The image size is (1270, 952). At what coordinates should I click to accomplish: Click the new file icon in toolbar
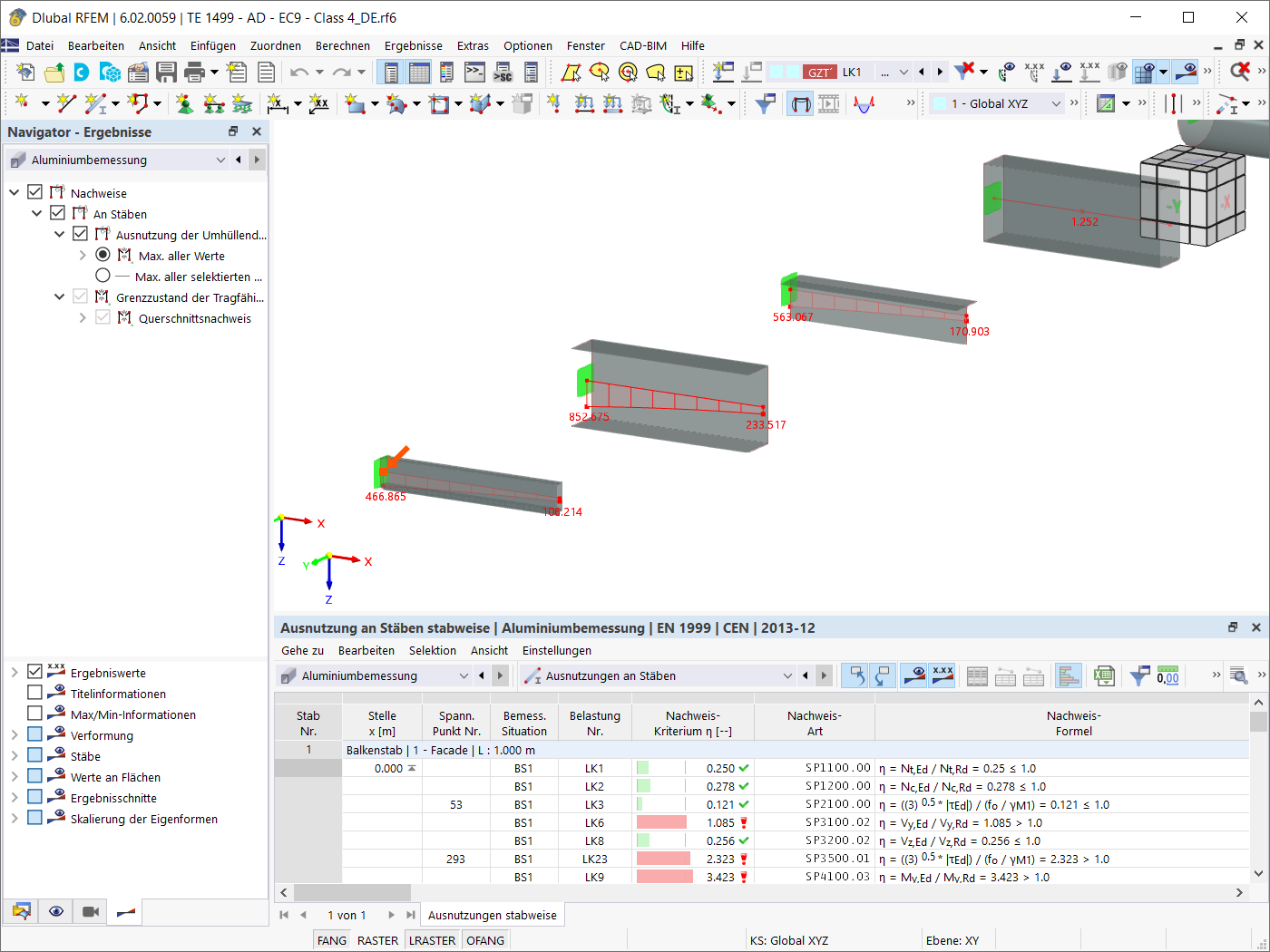click(x=26, y=73)
